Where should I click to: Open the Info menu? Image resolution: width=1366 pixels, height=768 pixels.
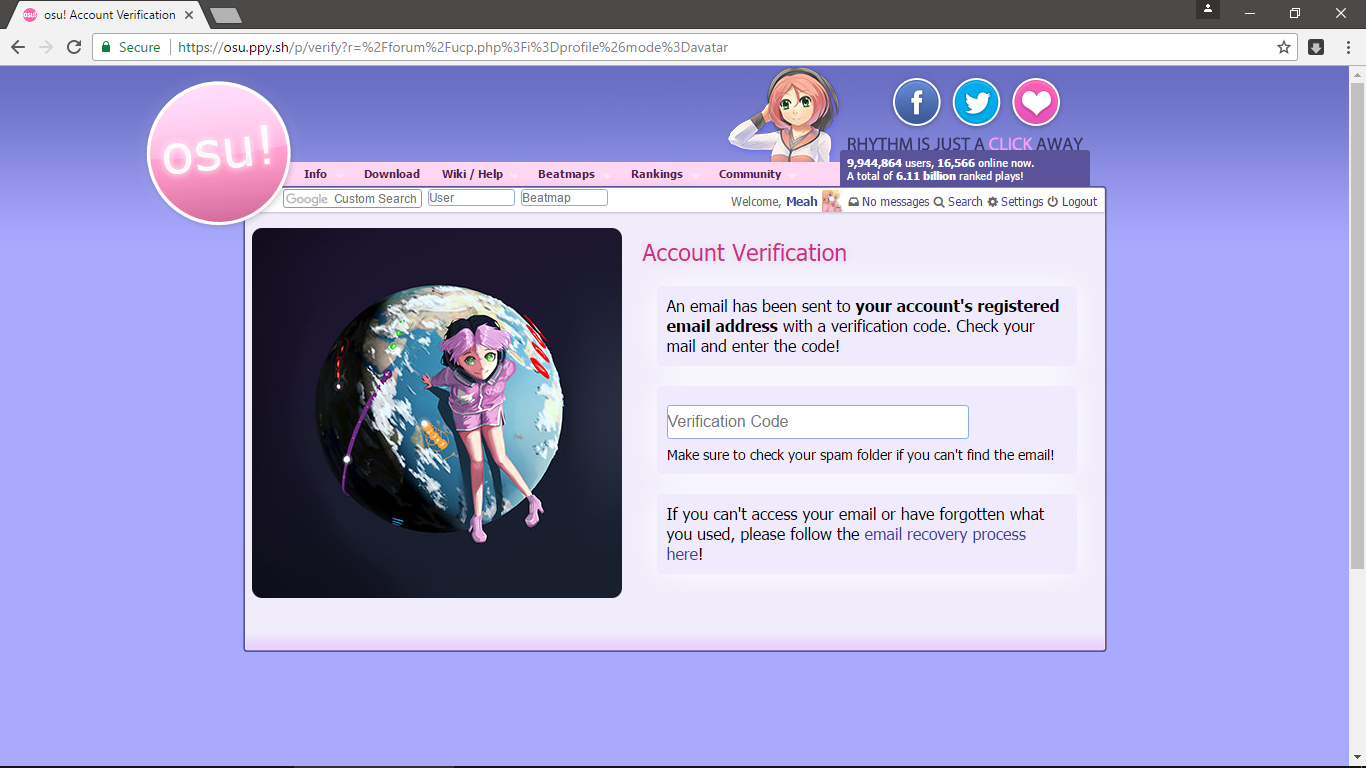(316, 174)
